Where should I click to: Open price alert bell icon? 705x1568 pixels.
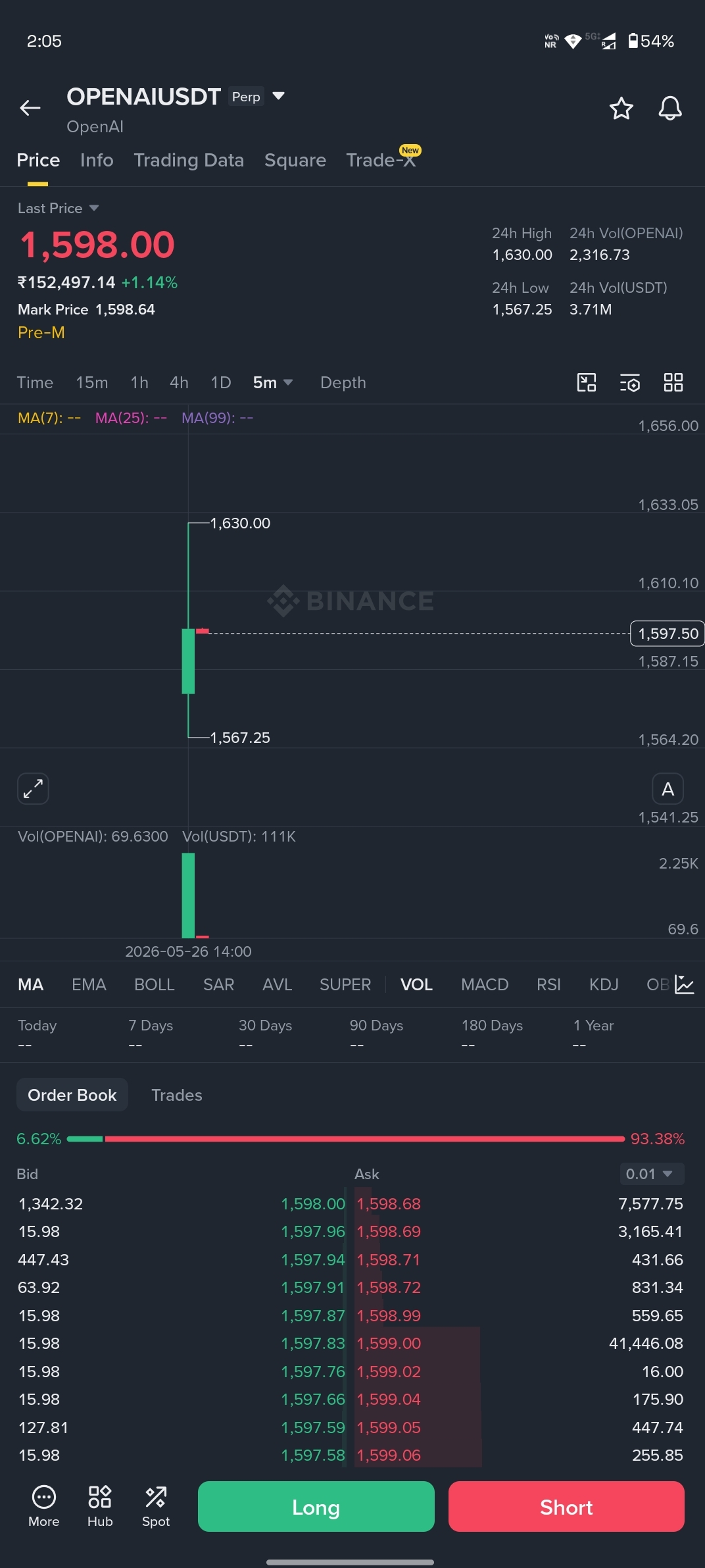670,109
